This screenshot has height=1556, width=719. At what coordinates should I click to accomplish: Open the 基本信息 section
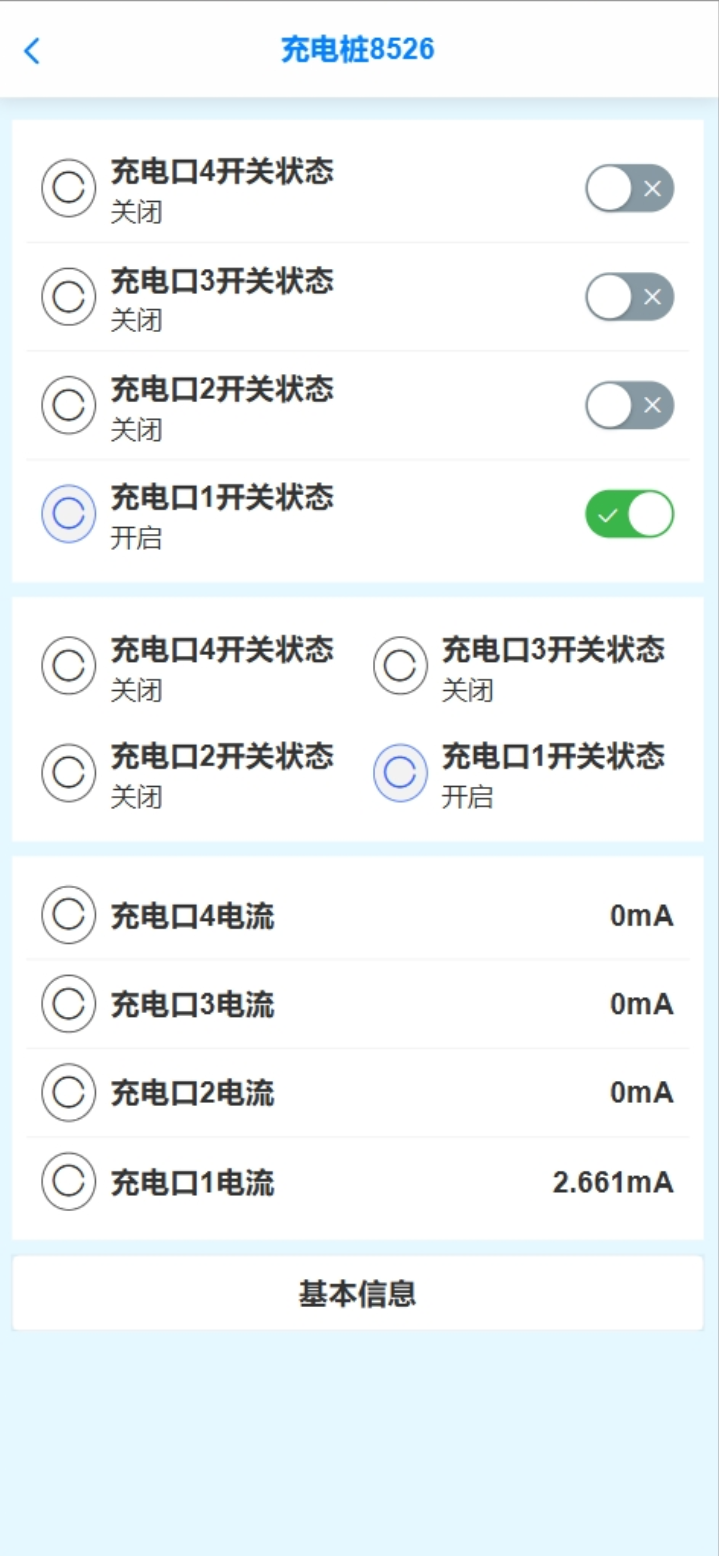point(357,1294)
